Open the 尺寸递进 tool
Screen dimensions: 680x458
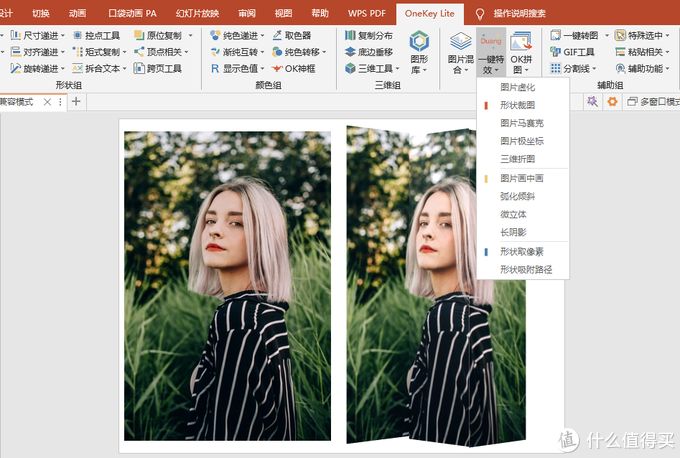pyautogui.click(x=37, y=35)
